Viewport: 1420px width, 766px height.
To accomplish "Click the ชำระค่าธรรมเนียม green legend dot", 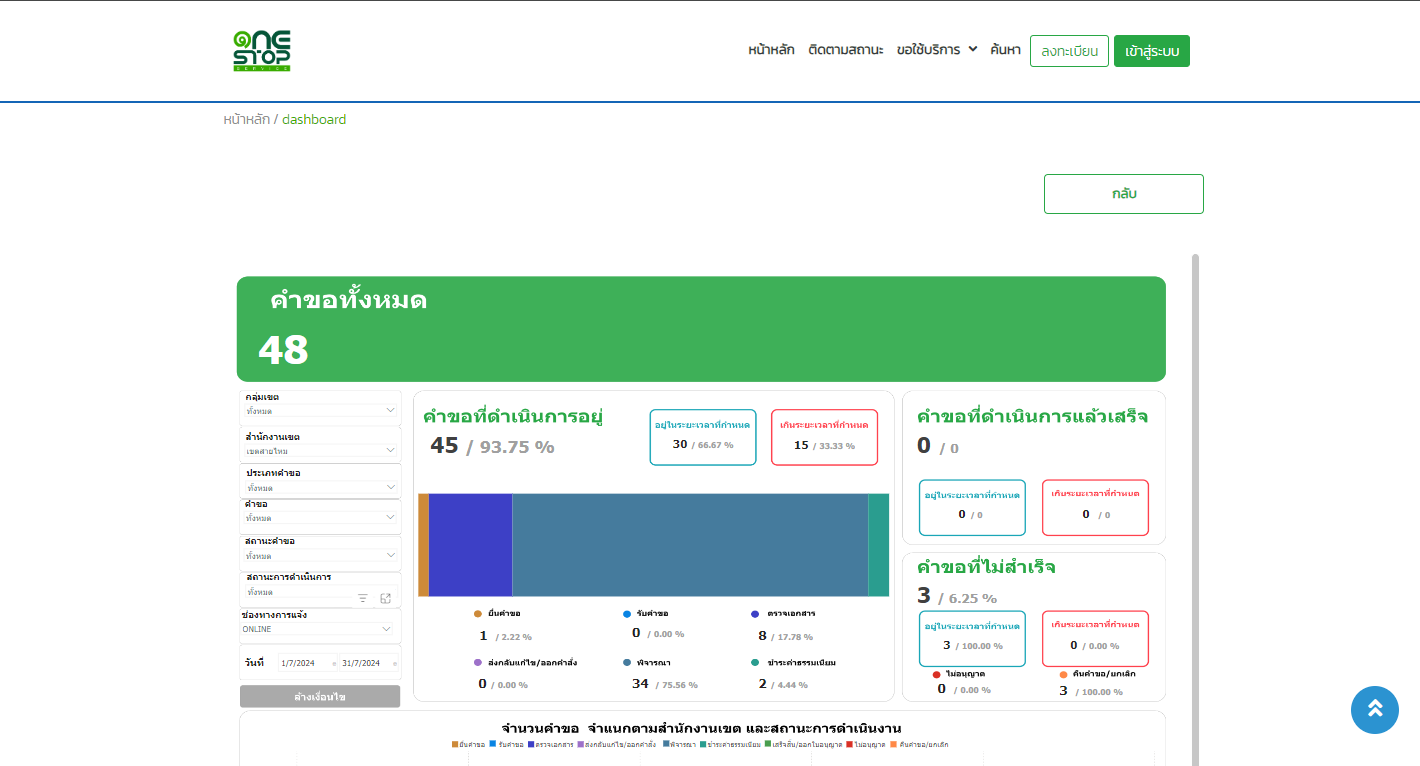I will 755,663.
